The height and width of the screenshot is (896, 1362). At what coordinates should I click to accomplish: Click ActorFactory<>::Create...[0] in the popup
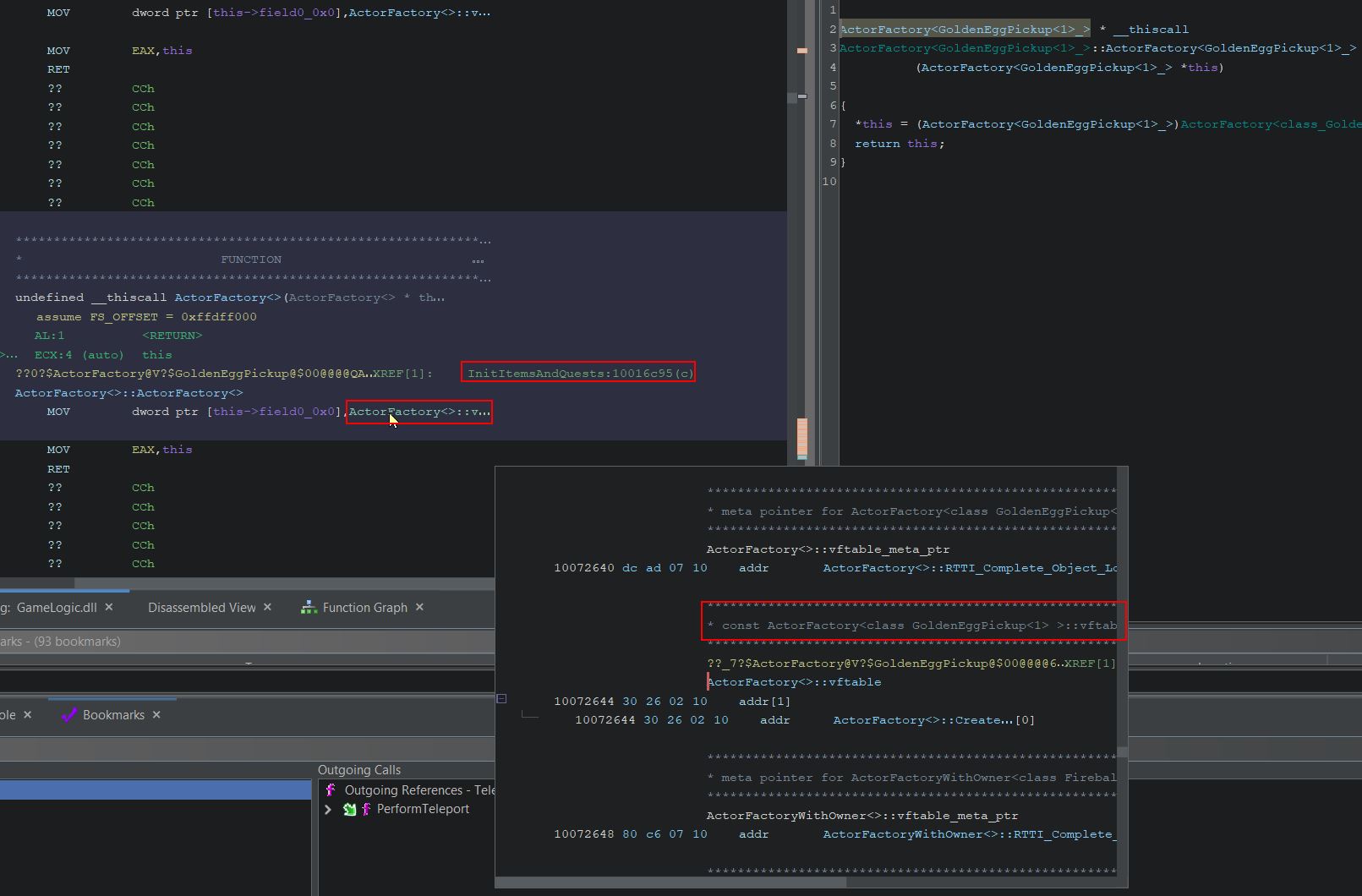coord(933,720)
